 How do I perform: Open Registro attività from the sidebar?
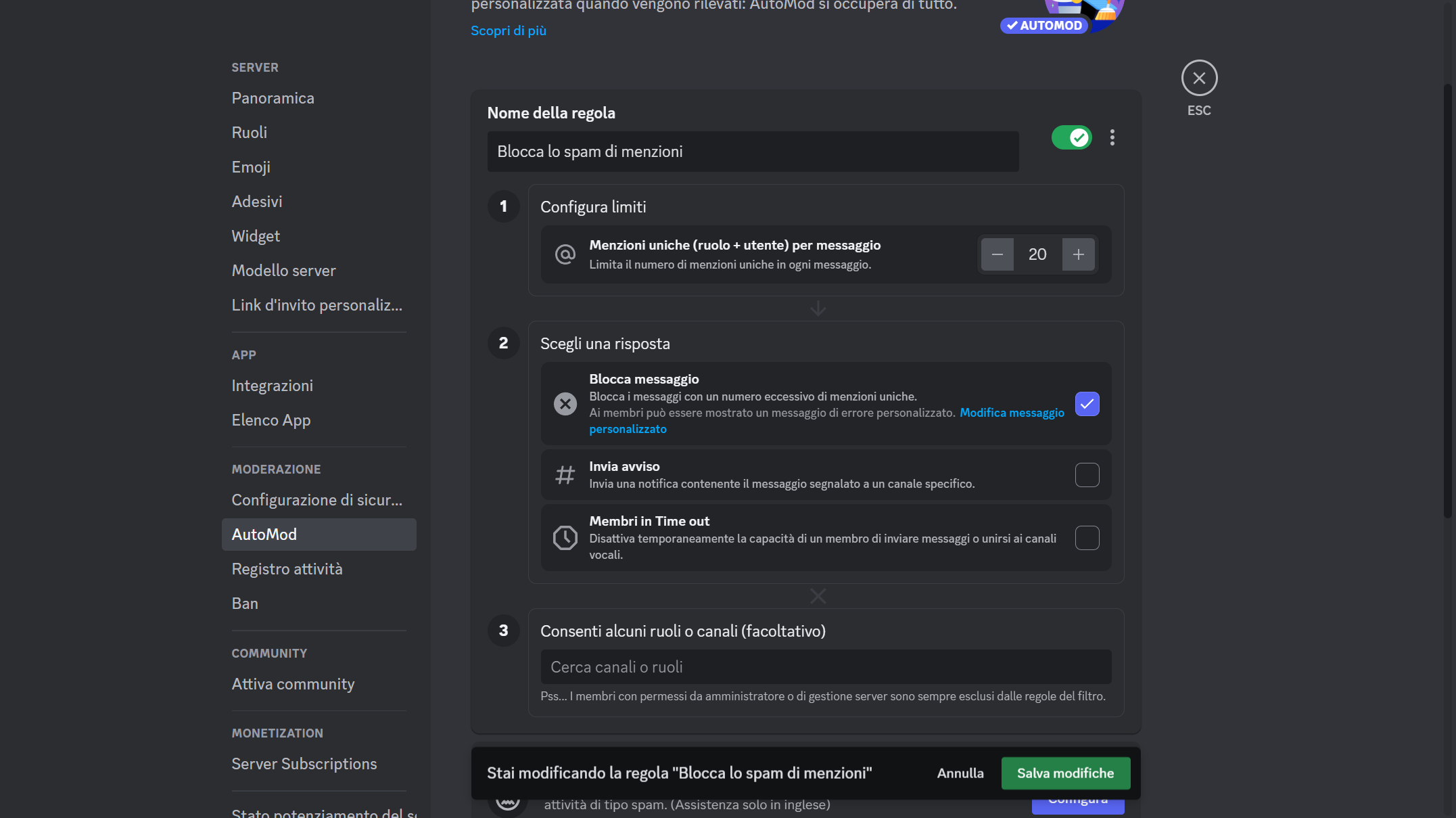click(x=287, y=568)
